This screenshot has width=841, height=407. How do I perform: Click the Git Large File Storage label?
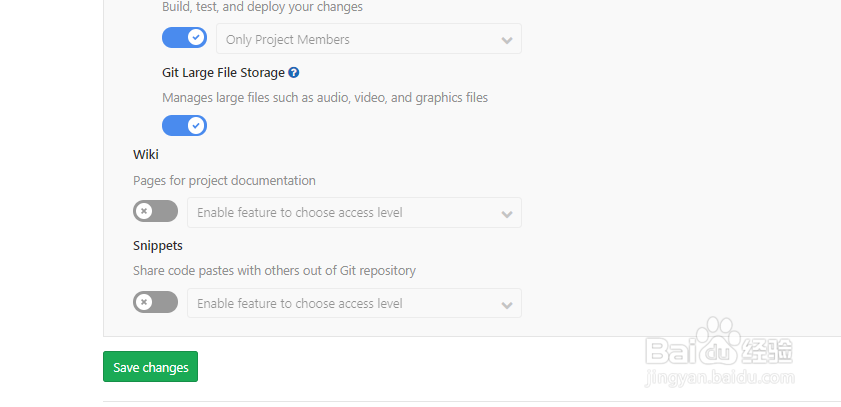tap(223, 73)
